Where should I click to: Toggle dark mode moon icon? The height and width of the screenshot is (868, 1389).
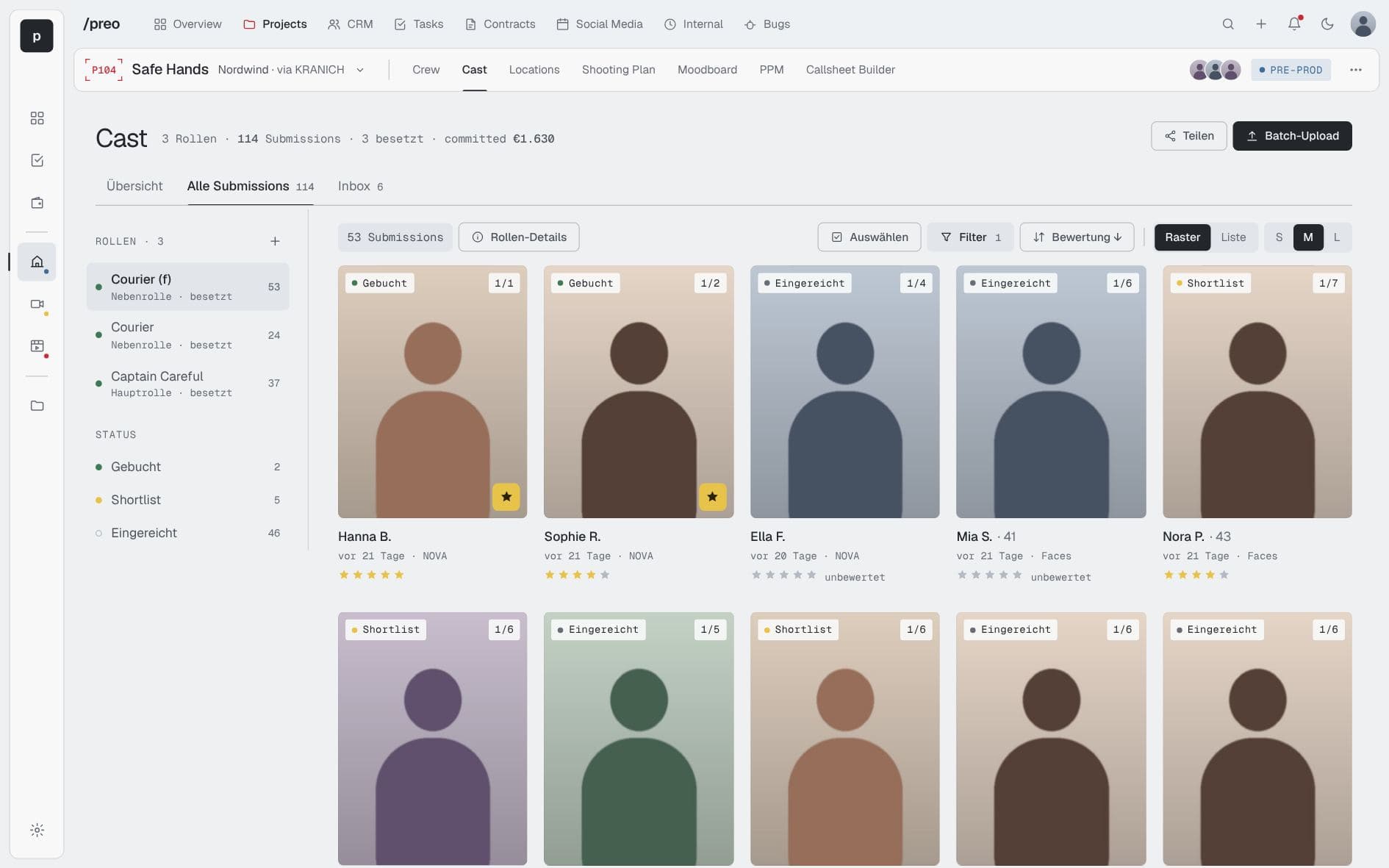(x=1327, y=24)
